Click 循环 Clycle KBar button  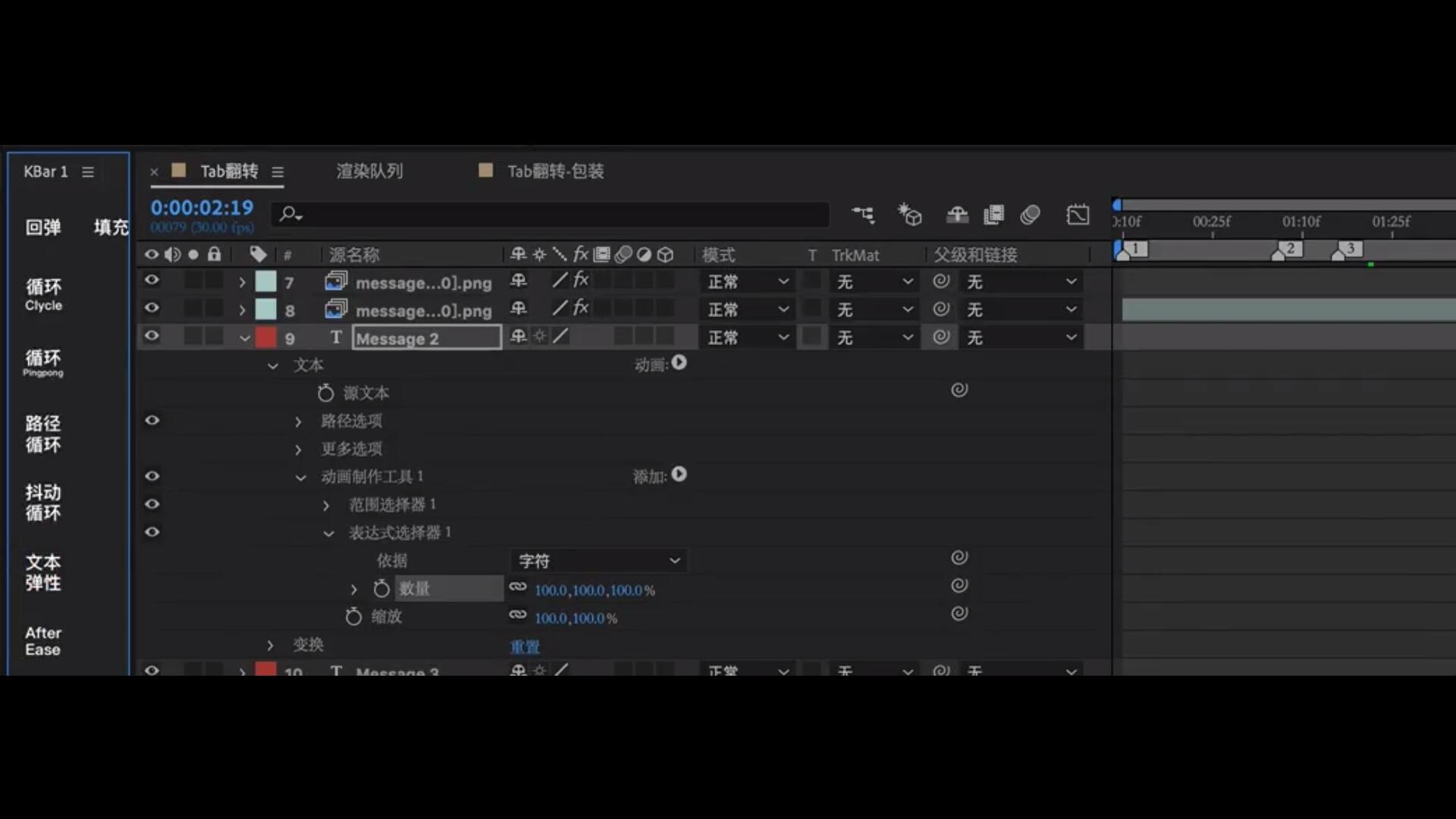(43, 294)
